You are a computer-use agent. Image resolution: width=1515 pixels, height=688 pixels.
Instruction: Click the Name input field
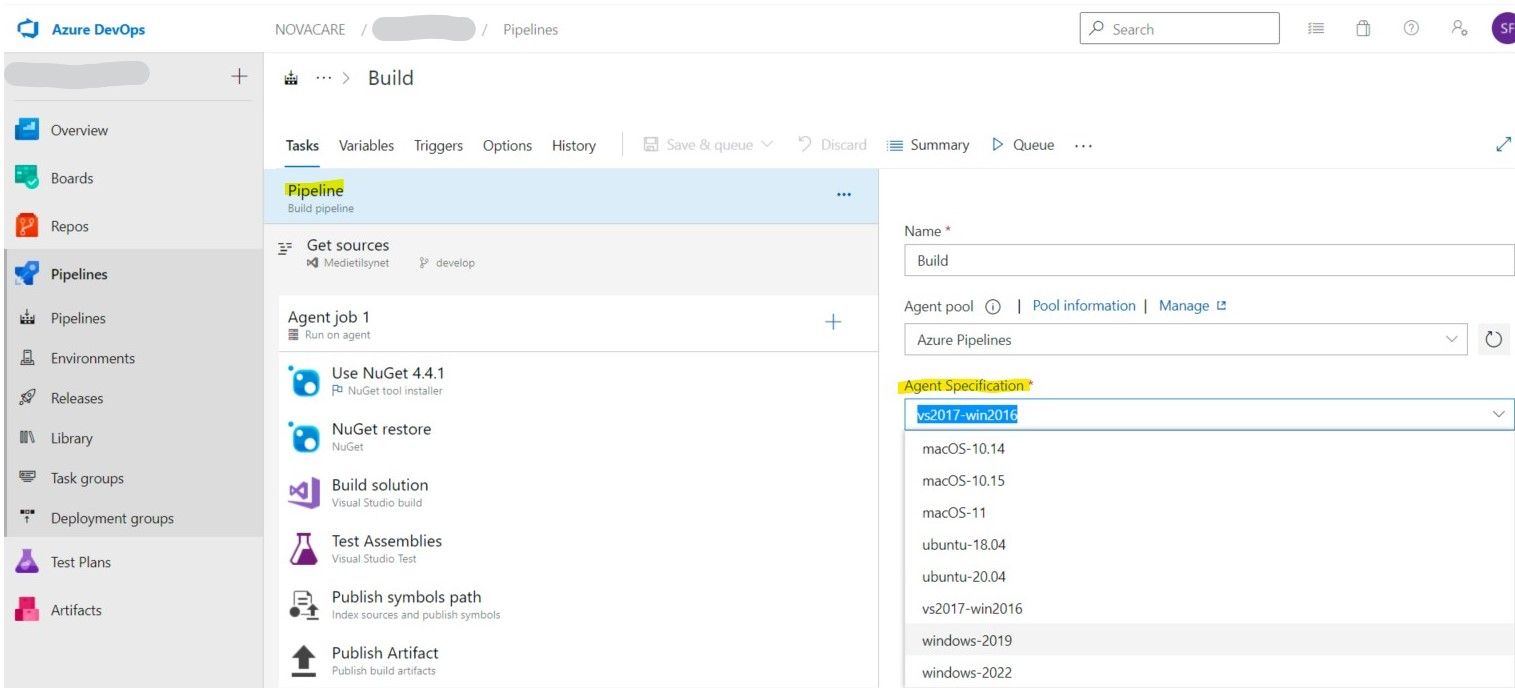point(1209,260)
